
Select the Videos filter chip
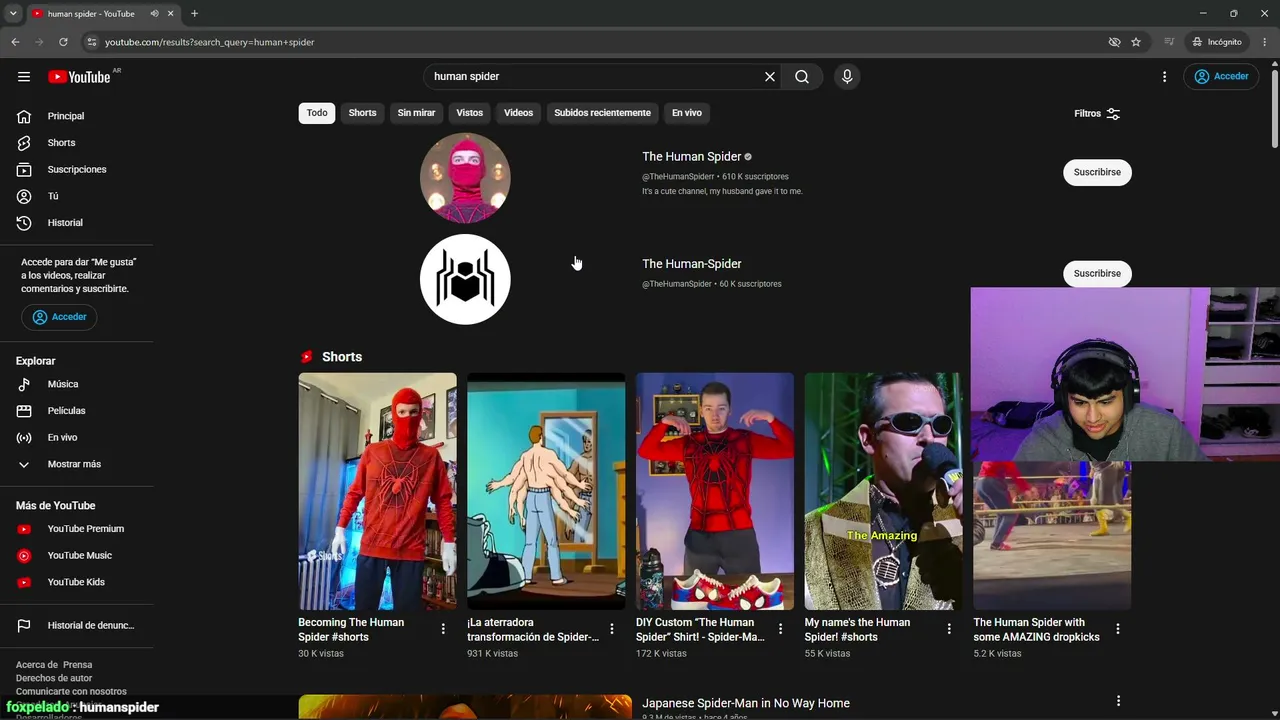click(518, 113)
